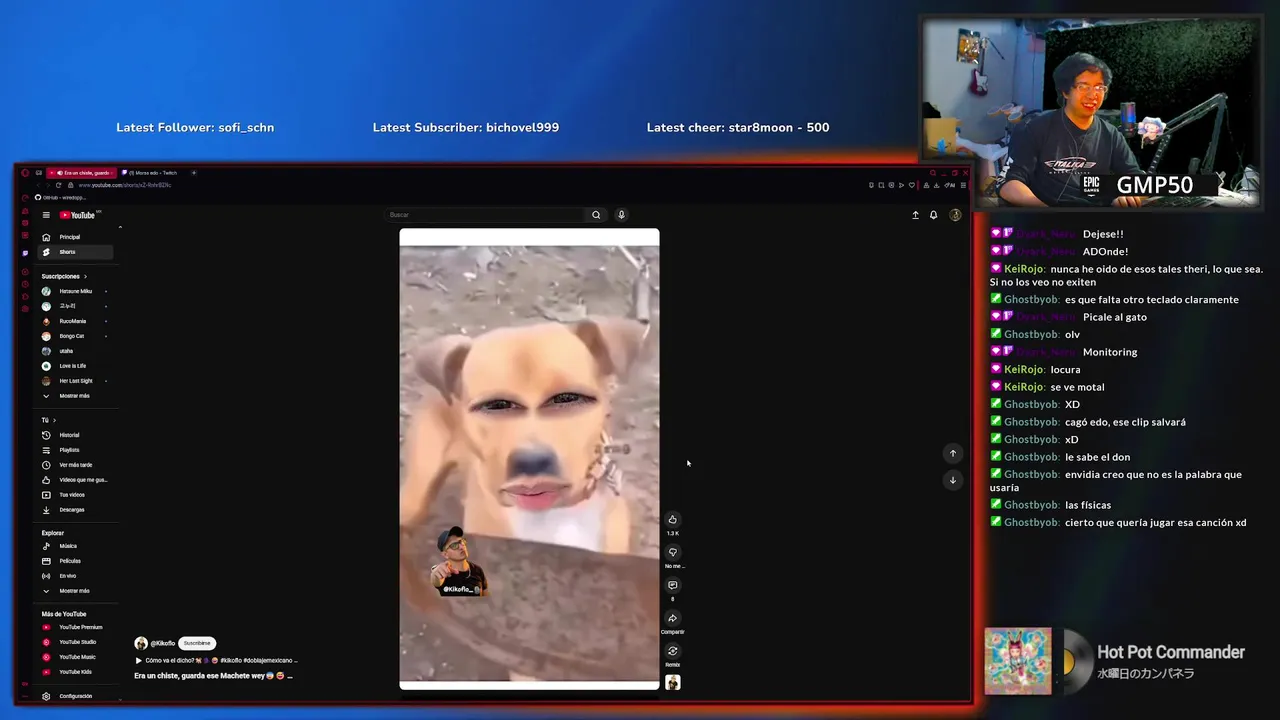The image size is (1280, 720).
Task: Open the sound thumbnail below Remix
Action: coord(673,682)
